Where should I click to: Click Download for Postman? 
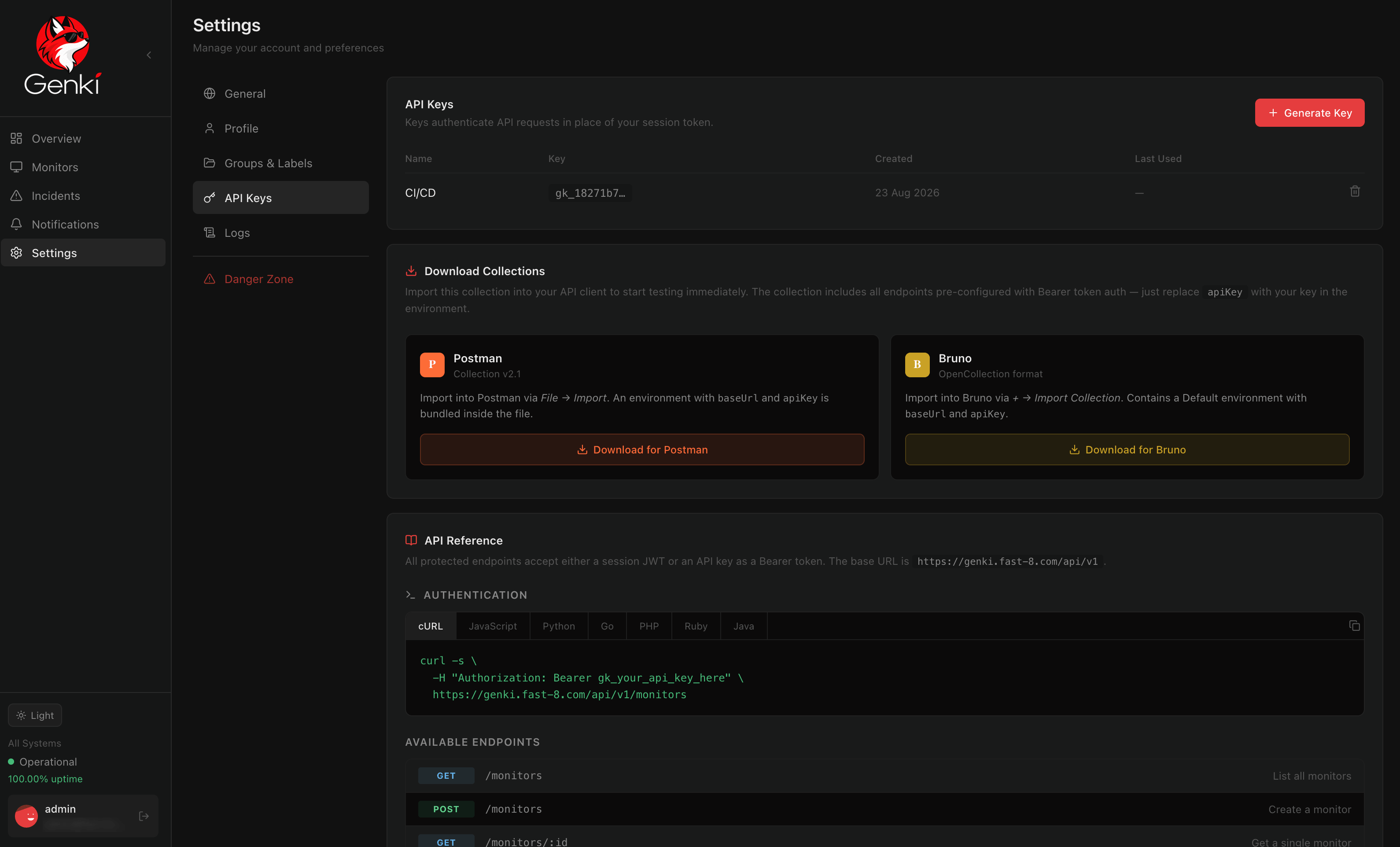pos(642,450)
